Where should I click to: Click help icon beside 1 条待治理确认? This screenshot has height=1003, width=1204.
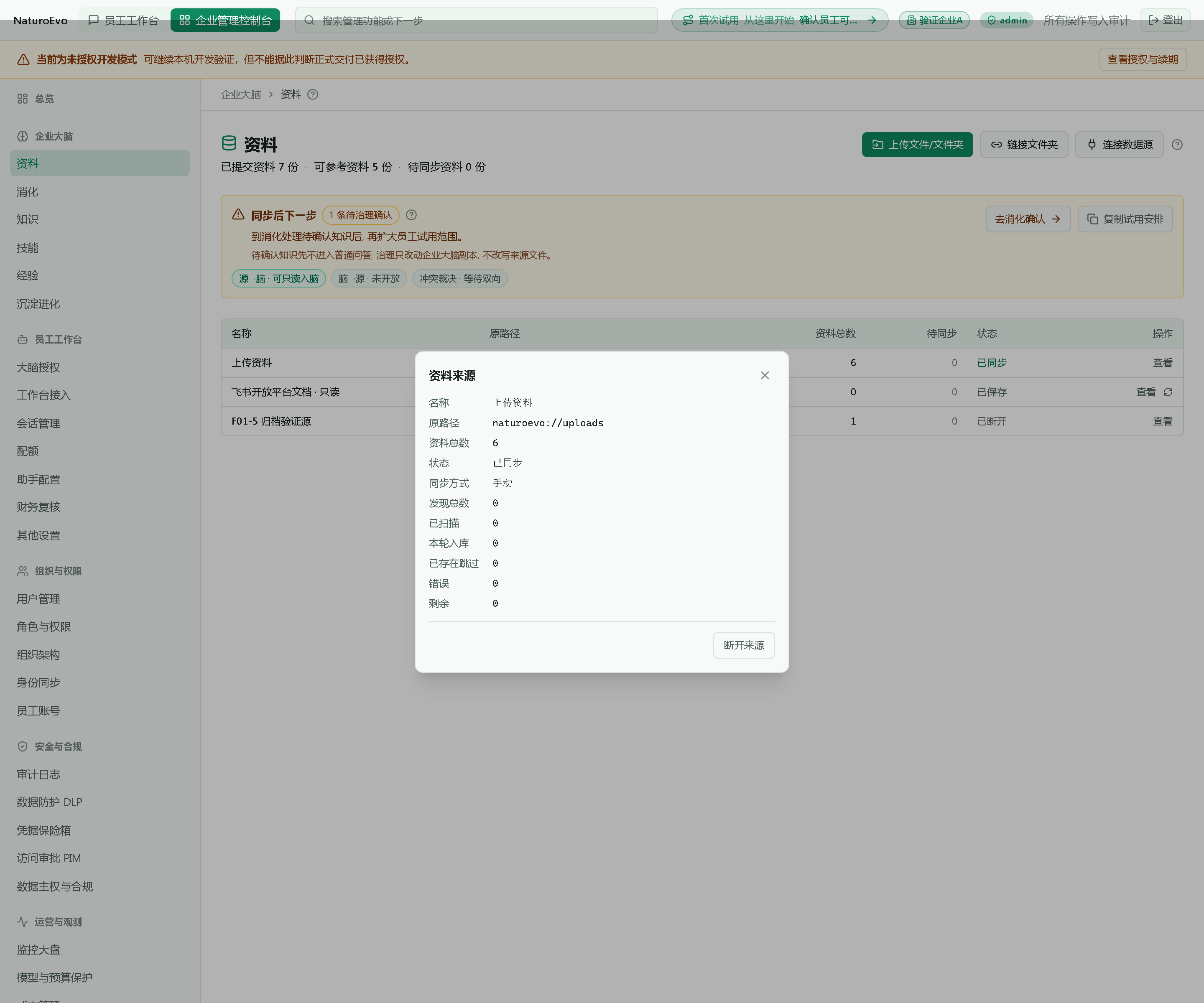(x=411, y=215)
